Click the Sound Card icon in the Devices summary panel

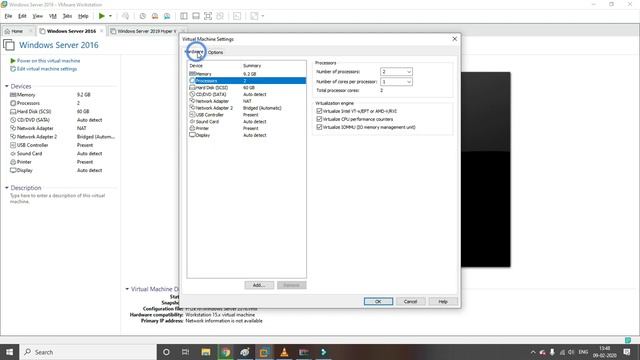pyautogui.click(x=13, y=153)
